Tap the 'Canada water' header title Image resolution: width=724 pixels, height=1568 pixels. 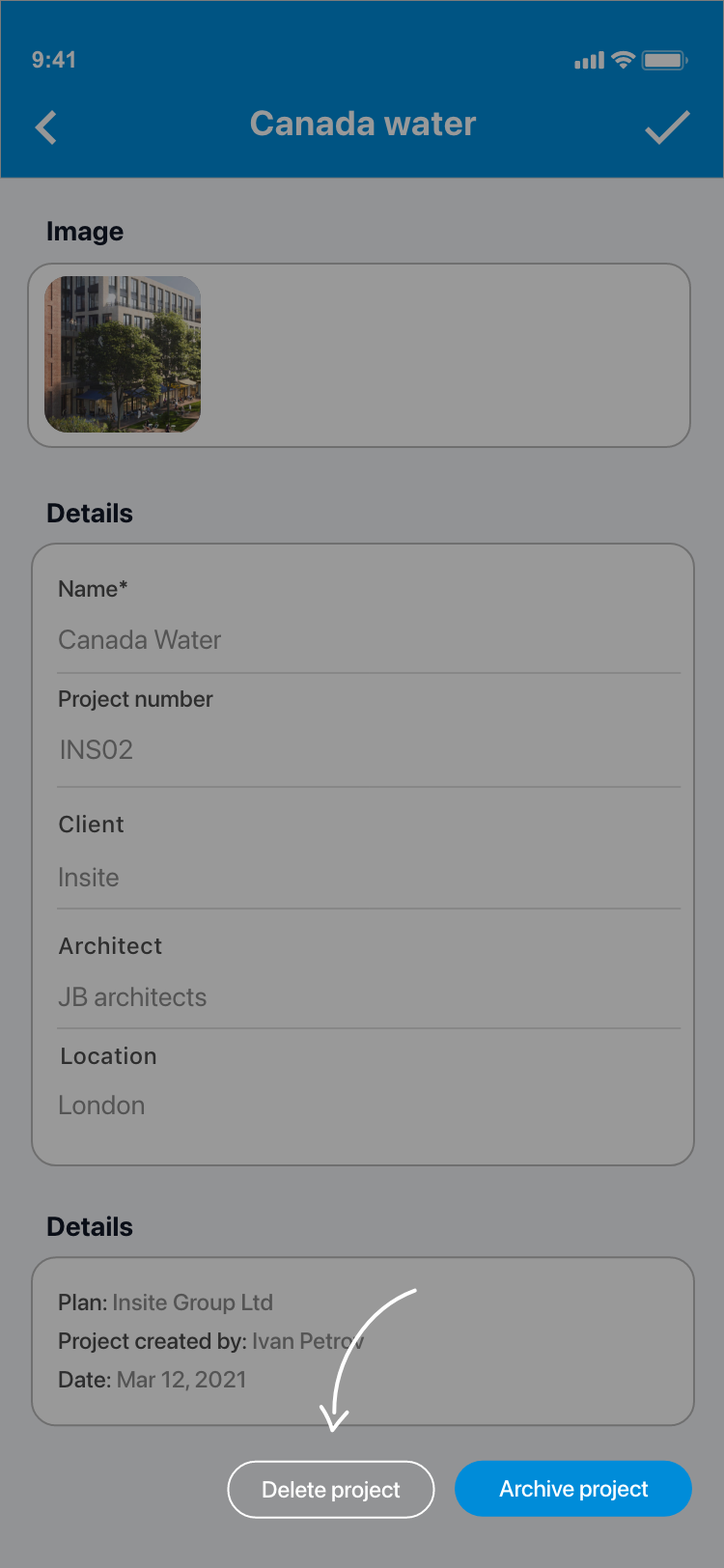363,124
